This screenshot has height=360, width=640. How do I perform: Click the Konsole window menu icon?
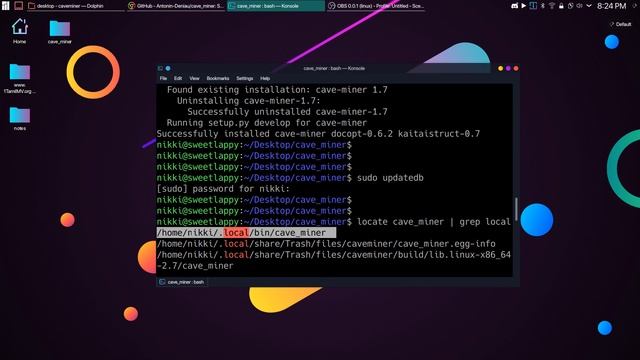pos(160,69)
